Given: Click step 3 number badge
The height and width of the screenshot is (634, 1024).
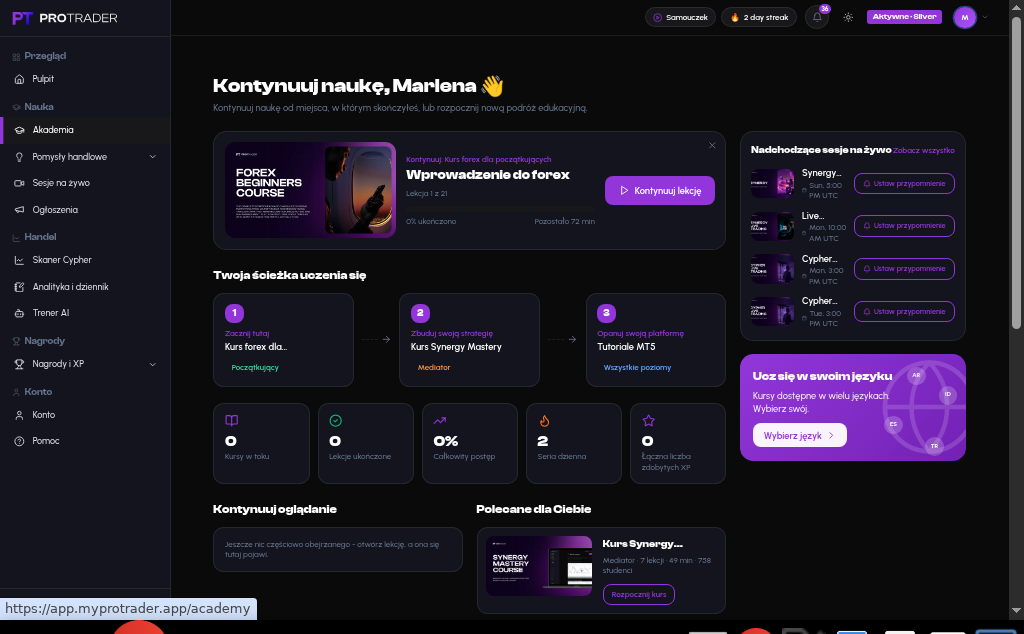Looking at the screenshot, I should (606, 313).
